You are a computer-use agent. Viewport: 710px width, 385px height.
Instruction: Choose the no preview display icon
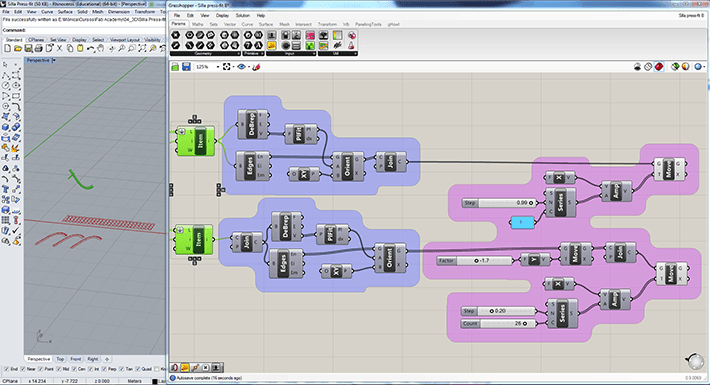pyautogui.click(x=637, y=67)
